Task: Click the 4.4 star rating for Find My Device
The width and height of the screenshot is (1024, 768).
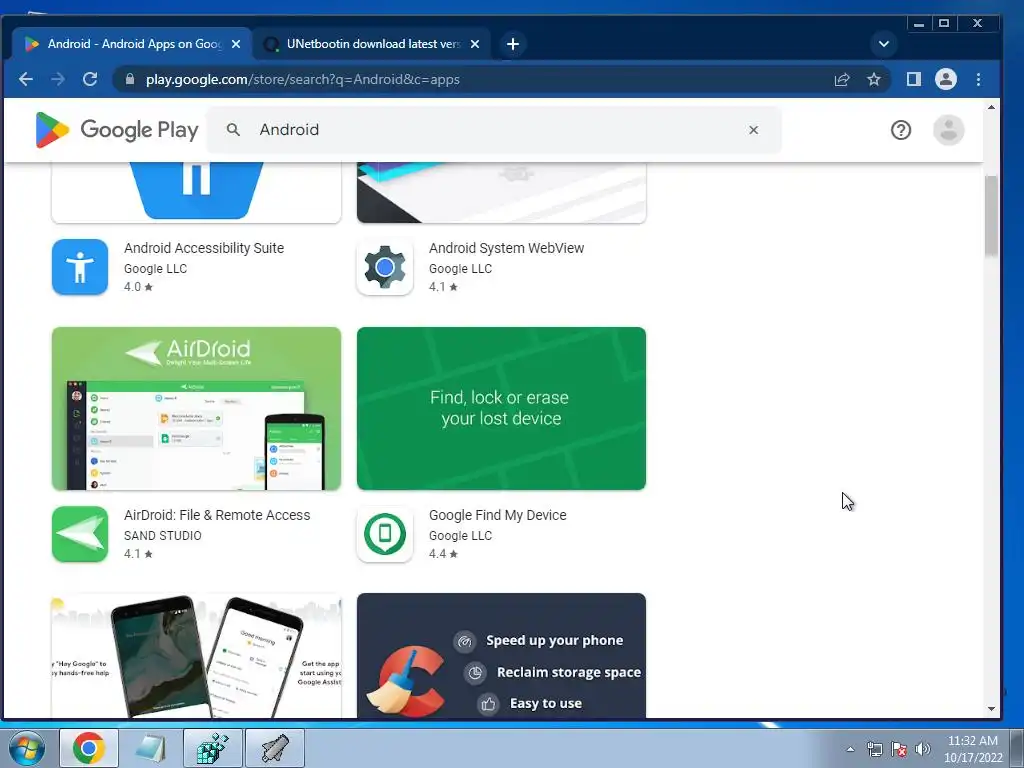Action: click(x=443, y=554)
